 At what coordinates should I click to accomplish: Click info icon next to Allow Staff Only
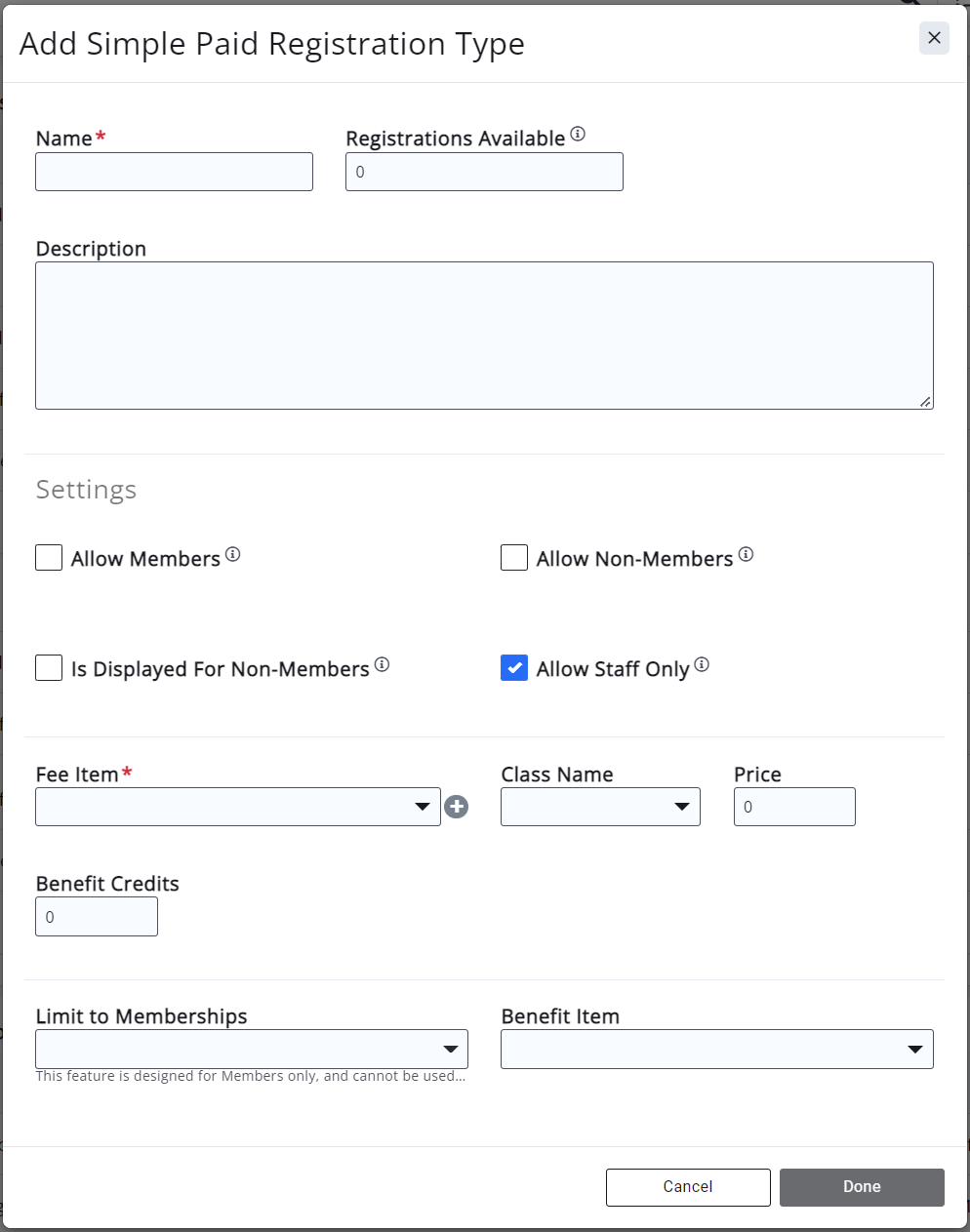coord(702,665)
